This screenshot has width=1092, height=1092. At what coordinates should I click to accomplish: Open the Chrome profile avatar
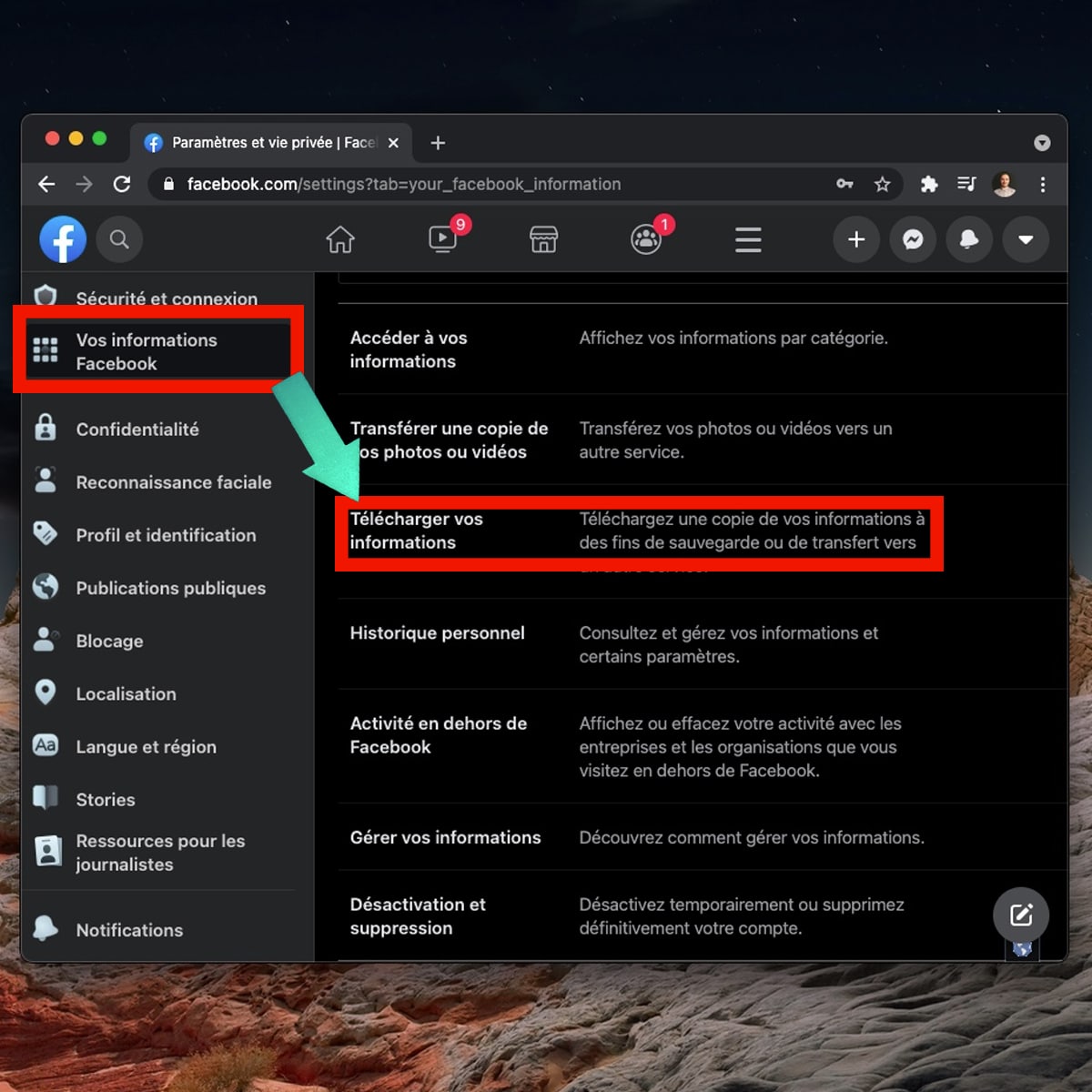tap(1005, 184)
